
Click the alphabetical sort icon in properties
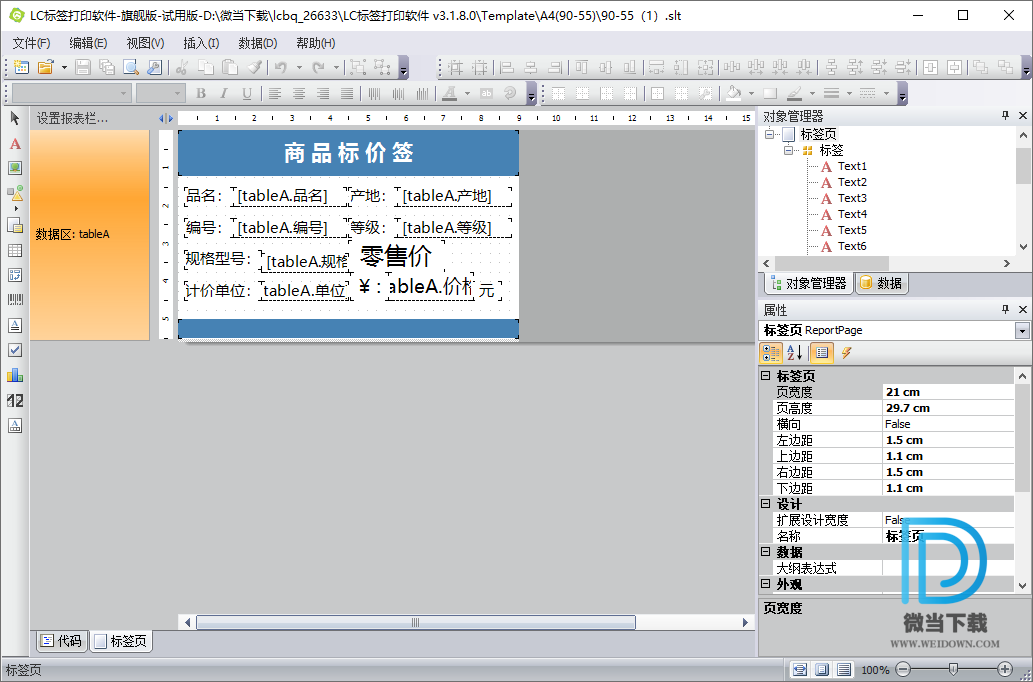coord(795,353)
